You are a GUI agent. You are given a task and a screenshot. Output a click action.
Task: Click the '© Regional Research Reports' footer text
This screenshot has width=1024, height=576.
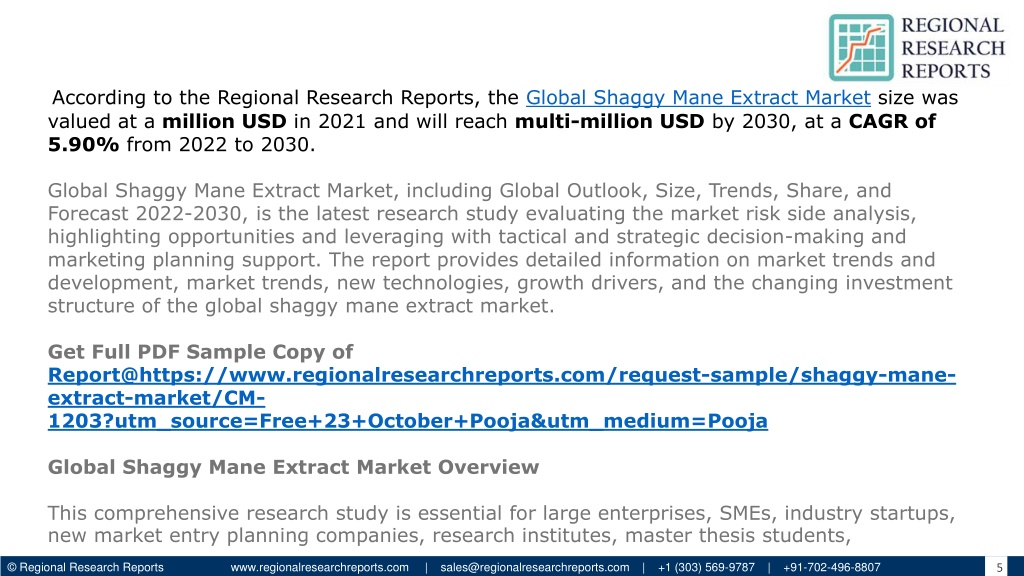pos(85,568)
